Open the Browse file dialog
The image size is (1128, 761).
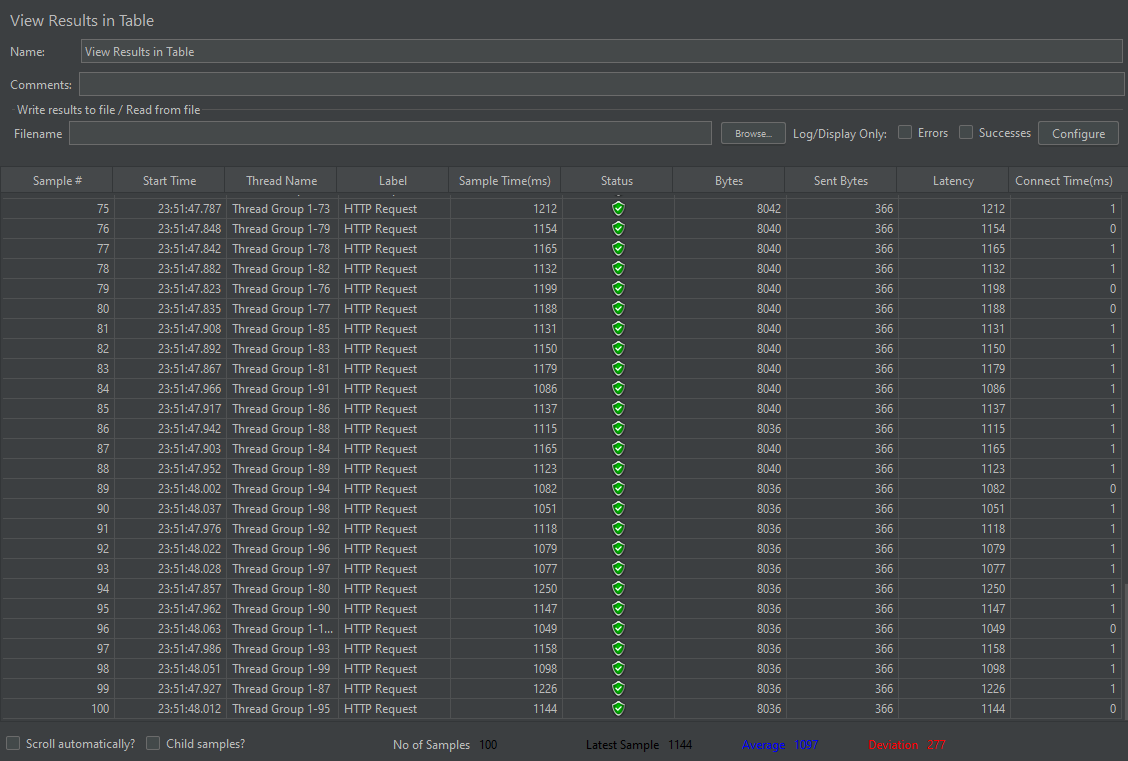[x=753, y=133]
